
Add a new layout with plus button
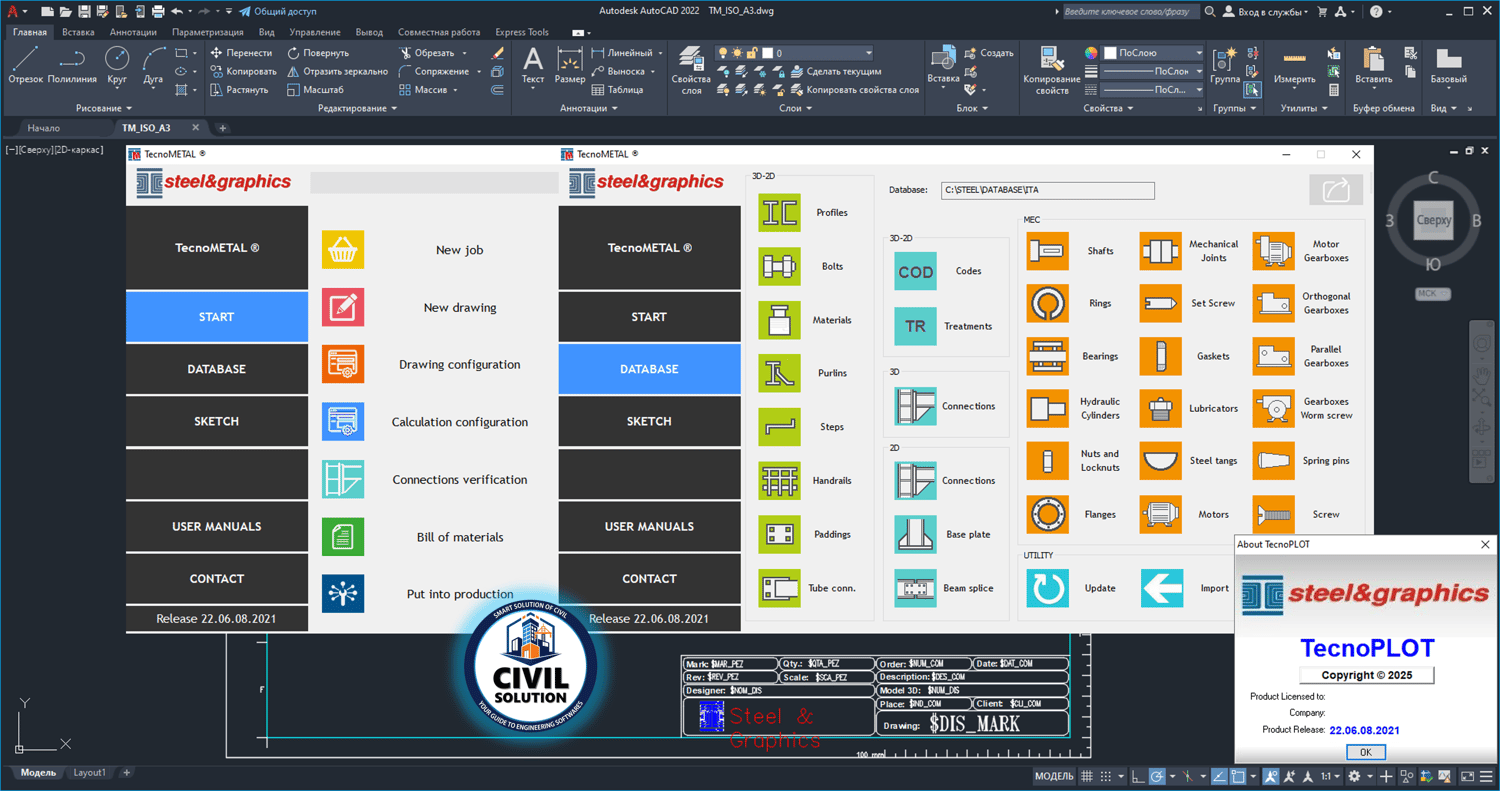126,773
